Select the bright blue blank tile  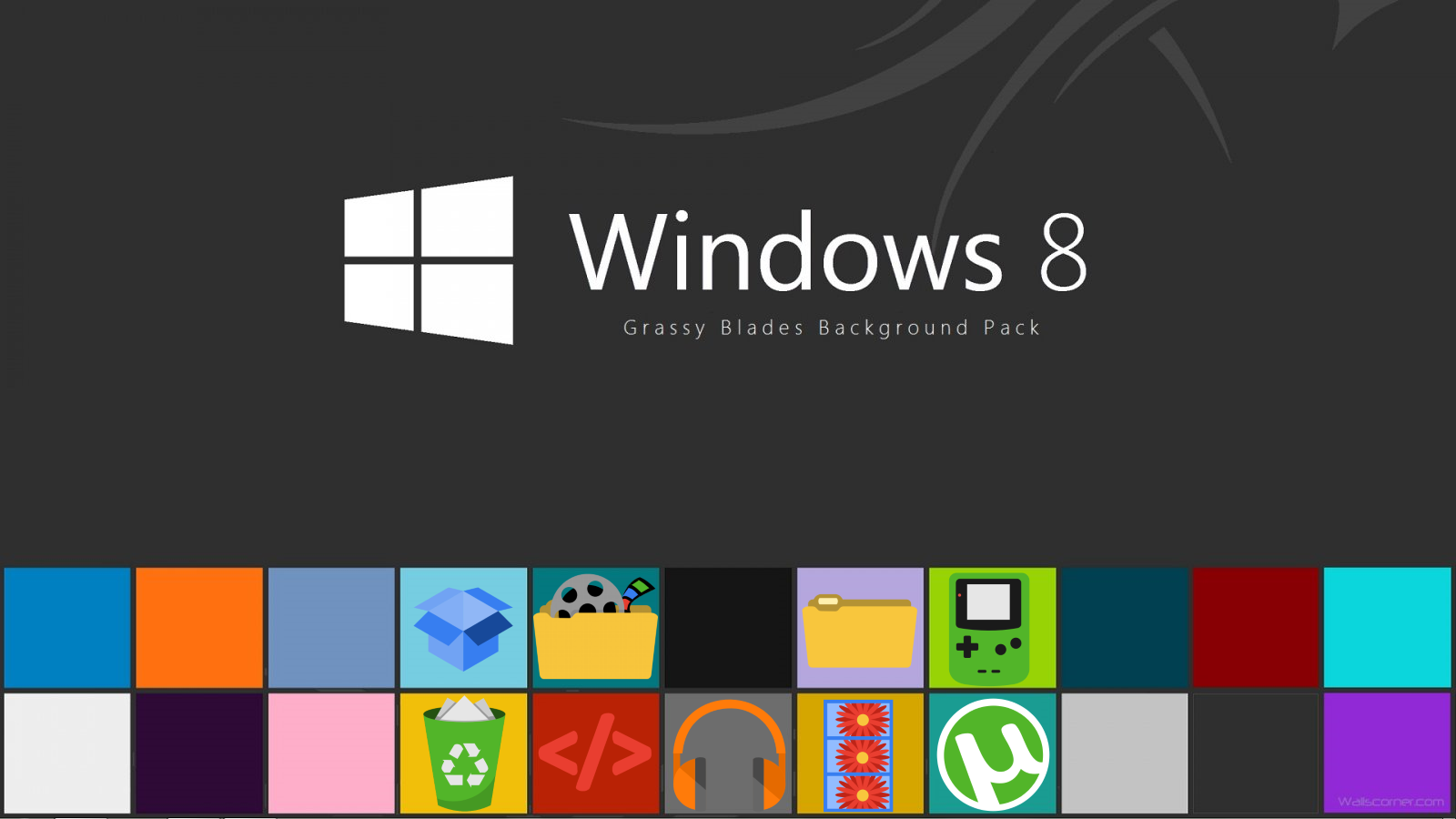coord(67,628)
